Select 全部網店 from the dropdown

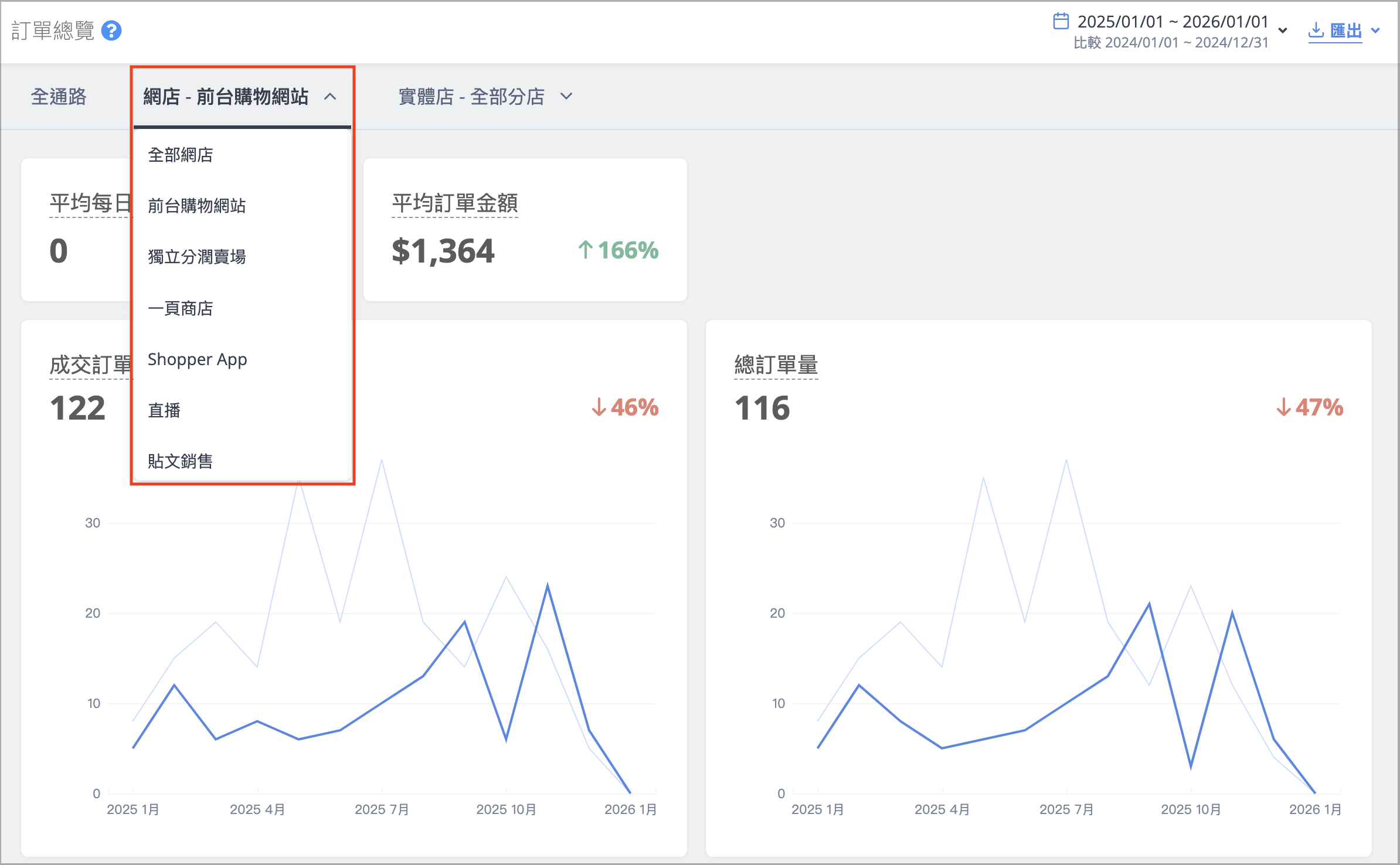tap(242, 155)
